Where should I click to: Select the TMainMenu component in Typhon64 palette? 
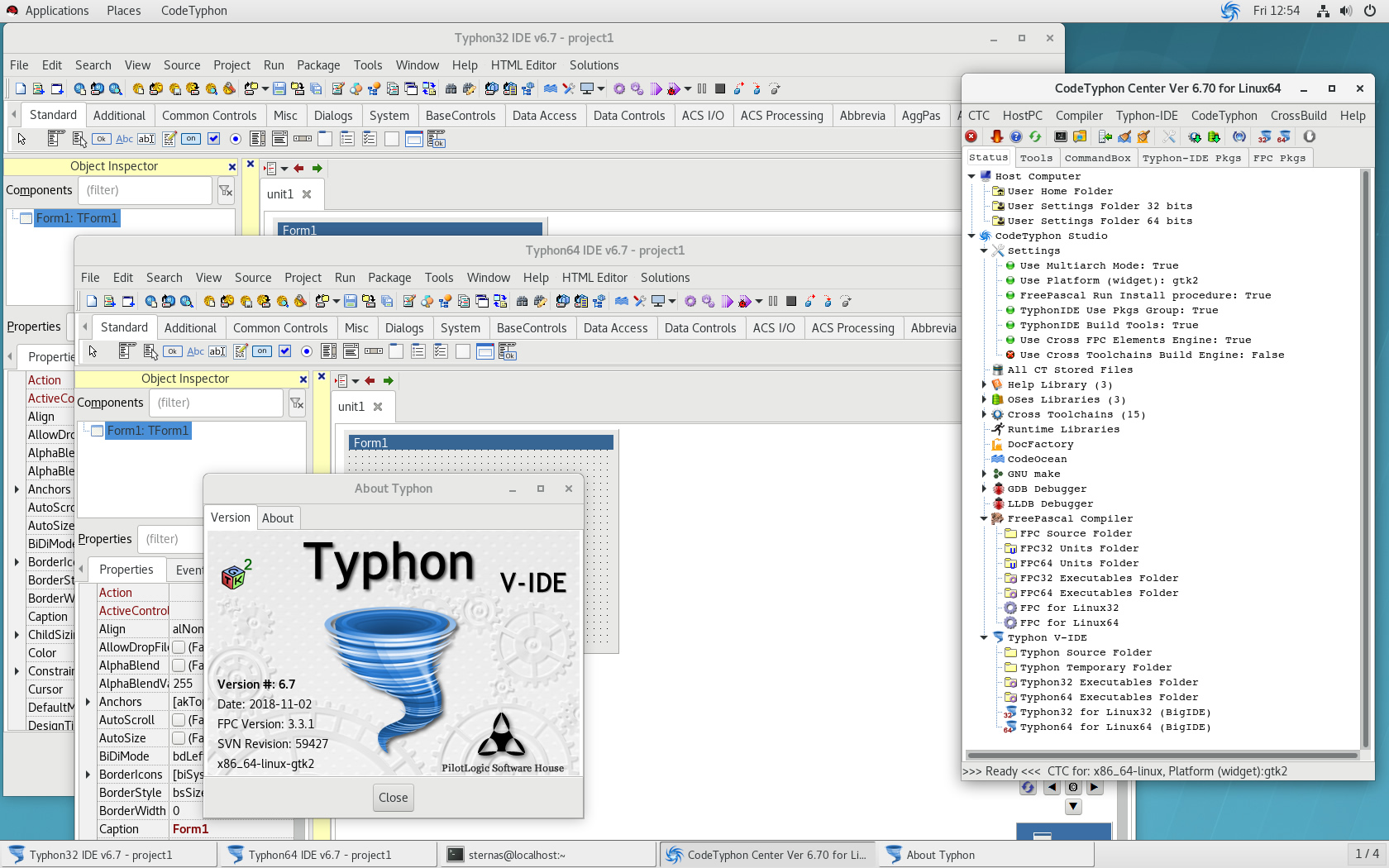point(126,351)
